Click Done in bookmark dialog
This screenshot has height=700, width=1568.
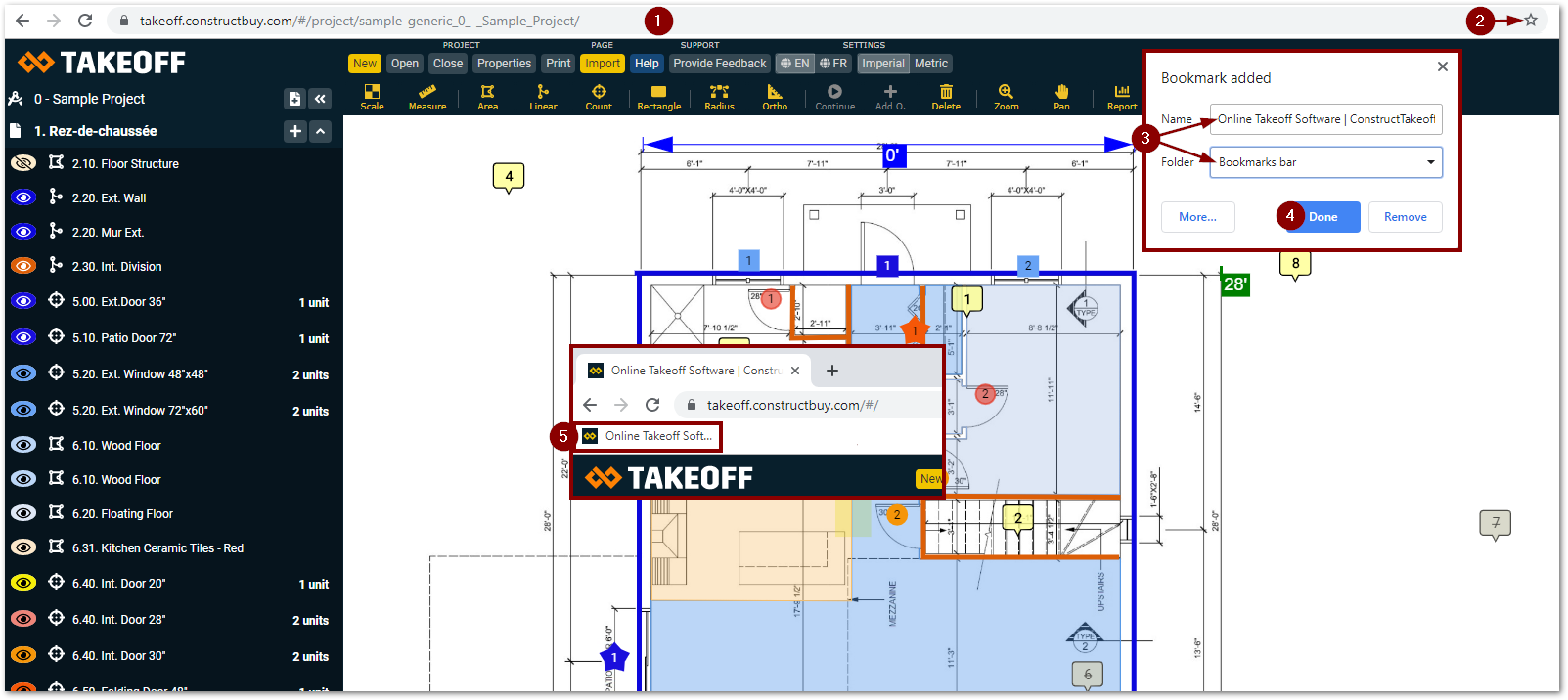pyautogui.click(x=1322, y=217)
